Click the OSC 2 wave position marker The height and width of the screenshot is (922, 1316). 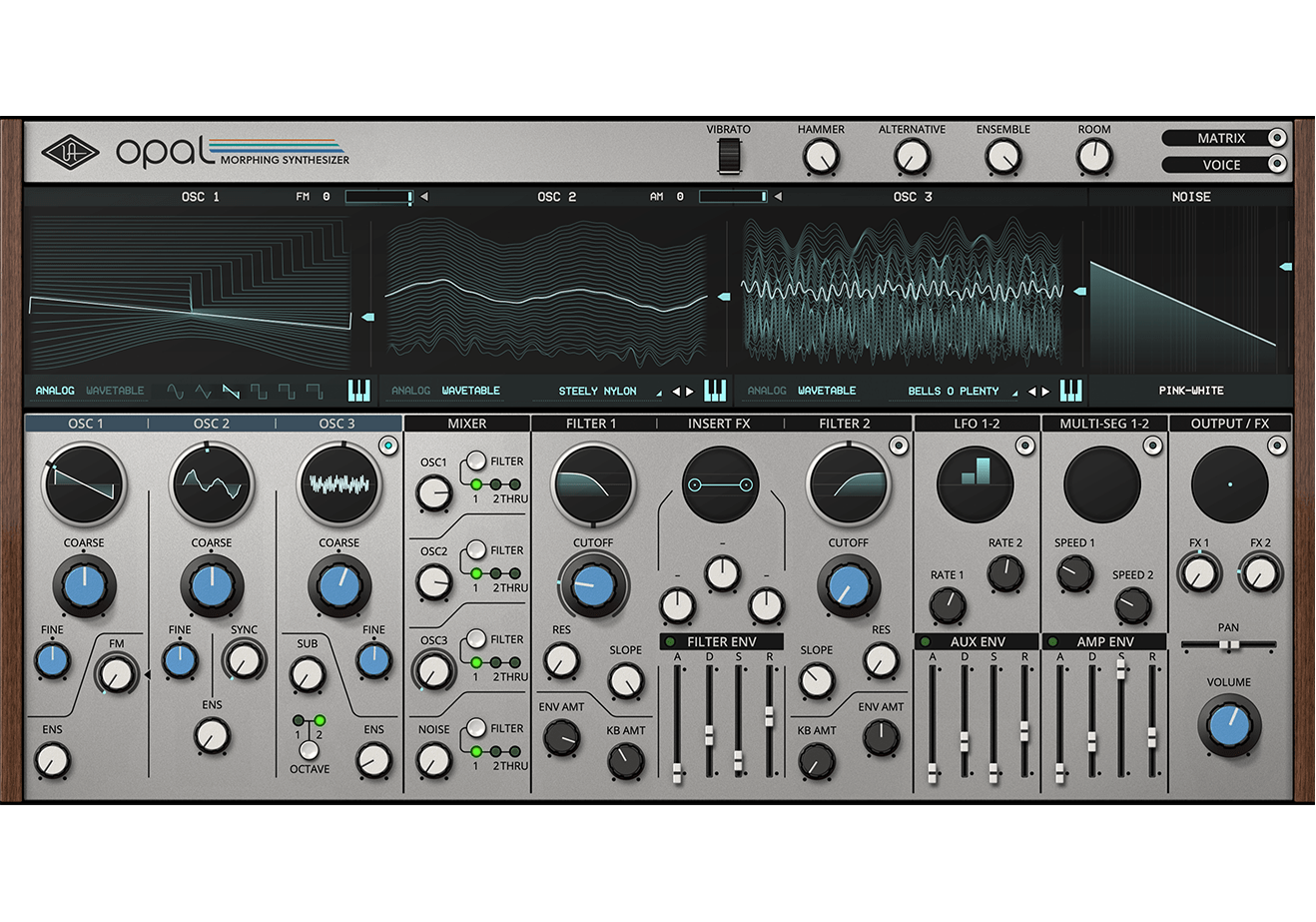click(x=724, y=297)
